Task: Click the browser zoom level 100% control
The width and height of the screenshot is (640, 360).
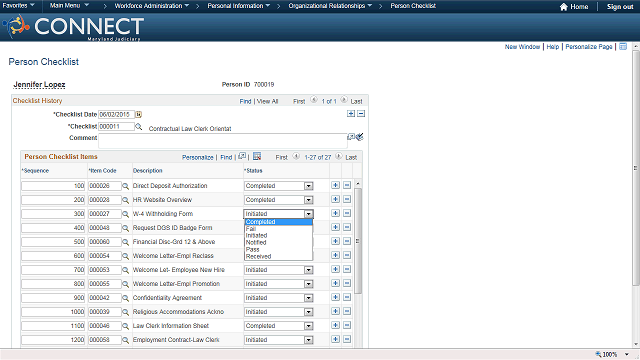Action: (x=611, y=354)
